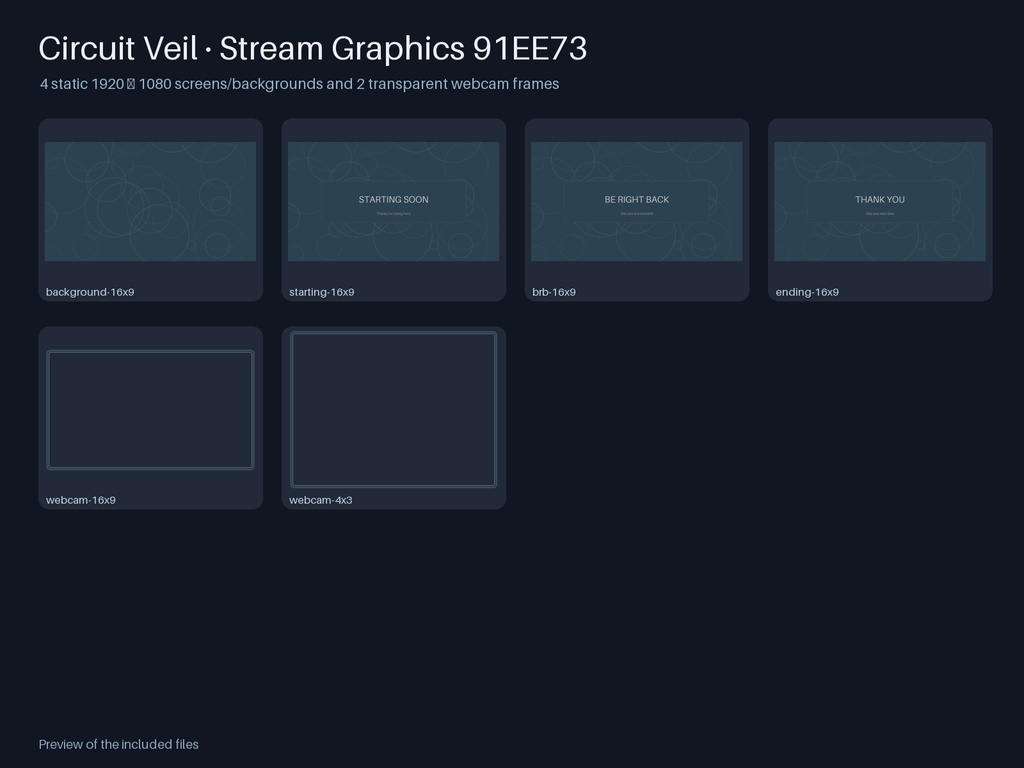Click the brb-16x9 file label
This screenshot has height=768, width=1024.
pyautogui.click(x=554, y=292)
